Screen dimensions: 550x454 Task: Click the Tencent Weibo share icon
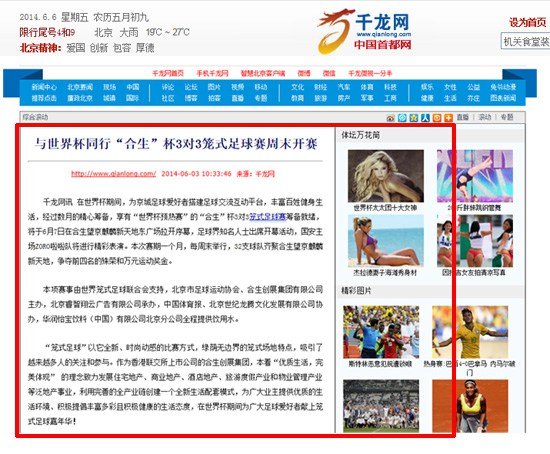coord(402,118)
